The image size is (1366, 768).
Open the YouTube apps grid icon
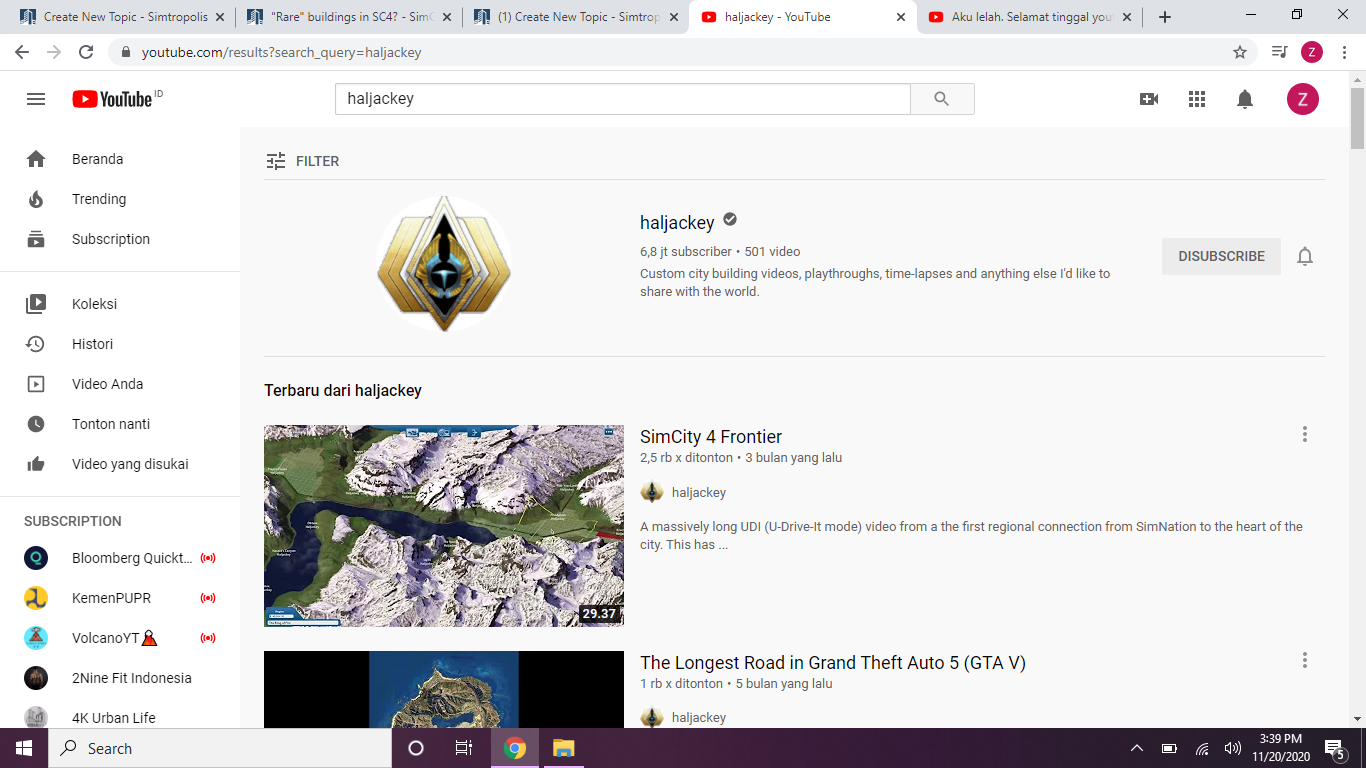tap(1197, 99)
